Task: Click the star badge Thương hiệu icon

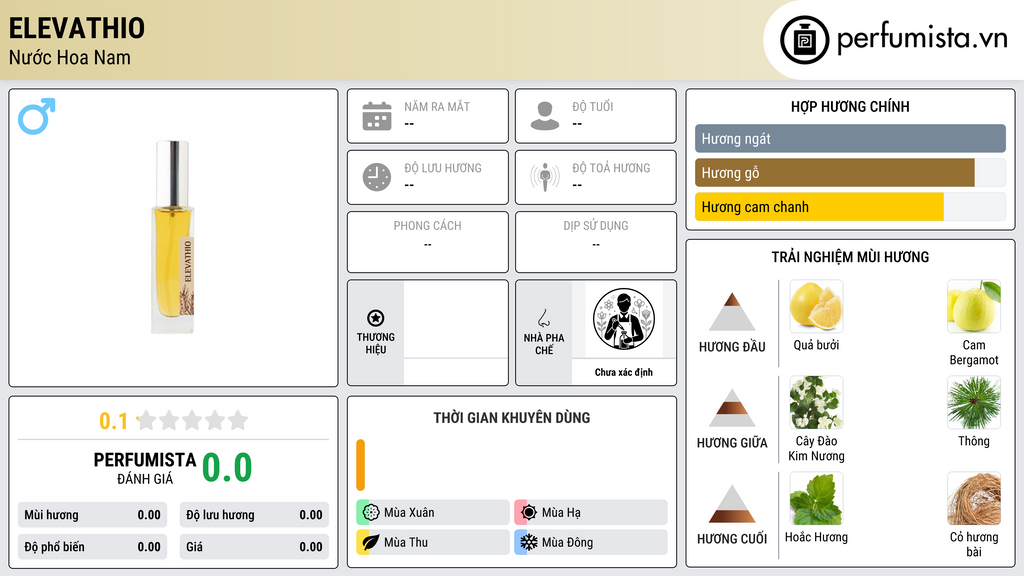Action: (x=376, y=318)
